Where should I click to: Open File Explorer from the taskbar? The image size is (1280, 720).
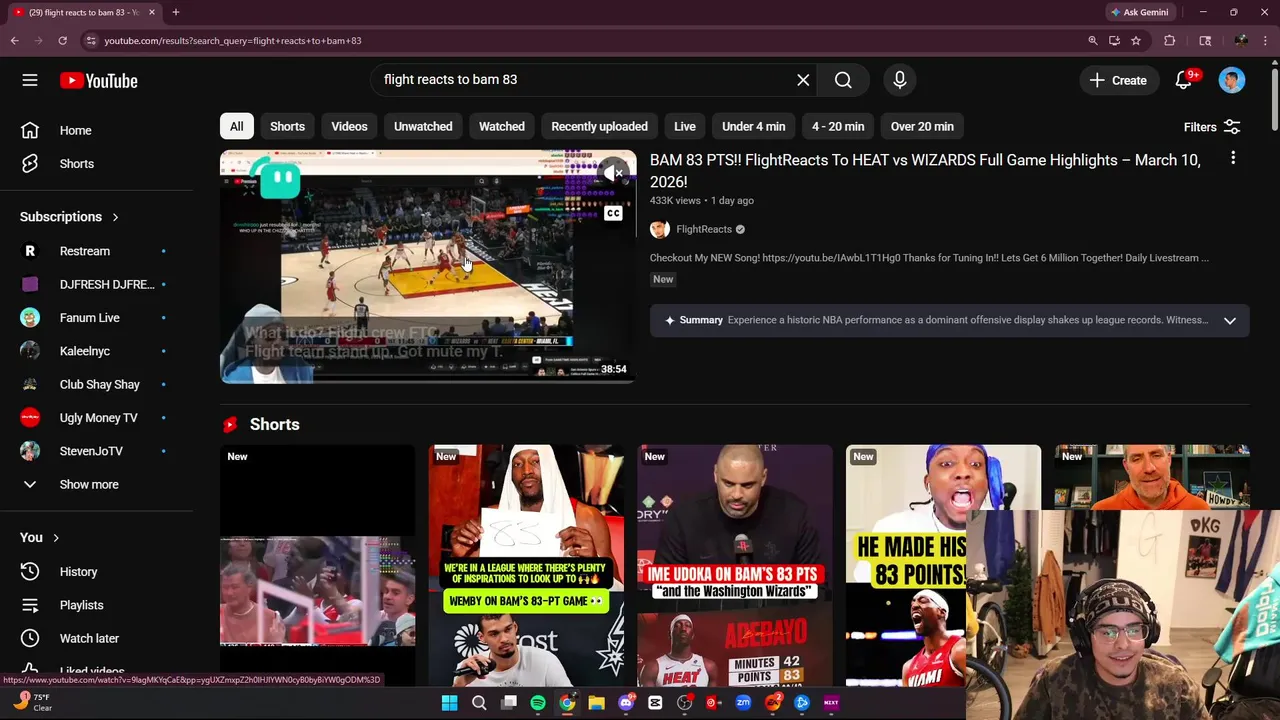click(x=596, y=702)
